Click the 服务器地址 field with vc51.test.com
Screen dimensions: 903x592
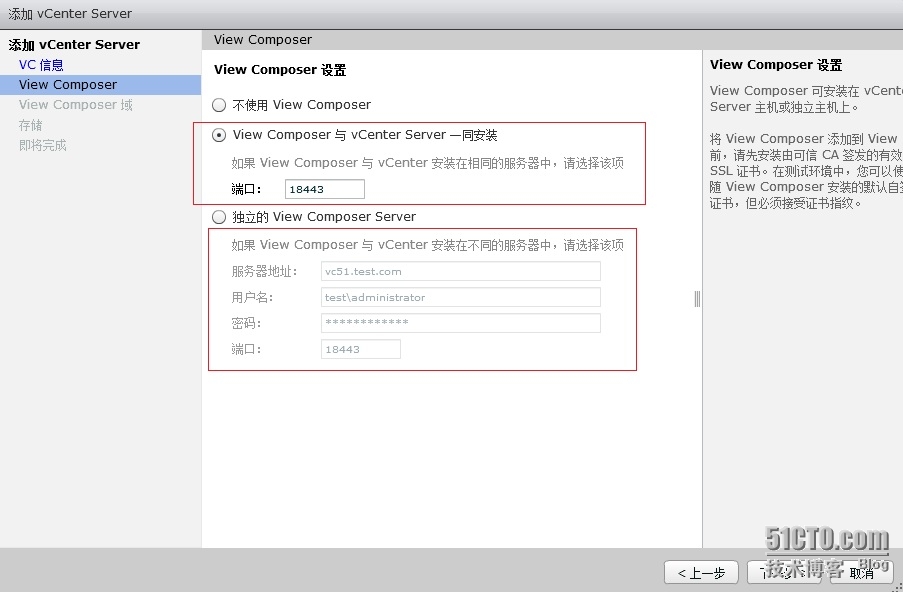pyautogui.click(x=461, y=271)
